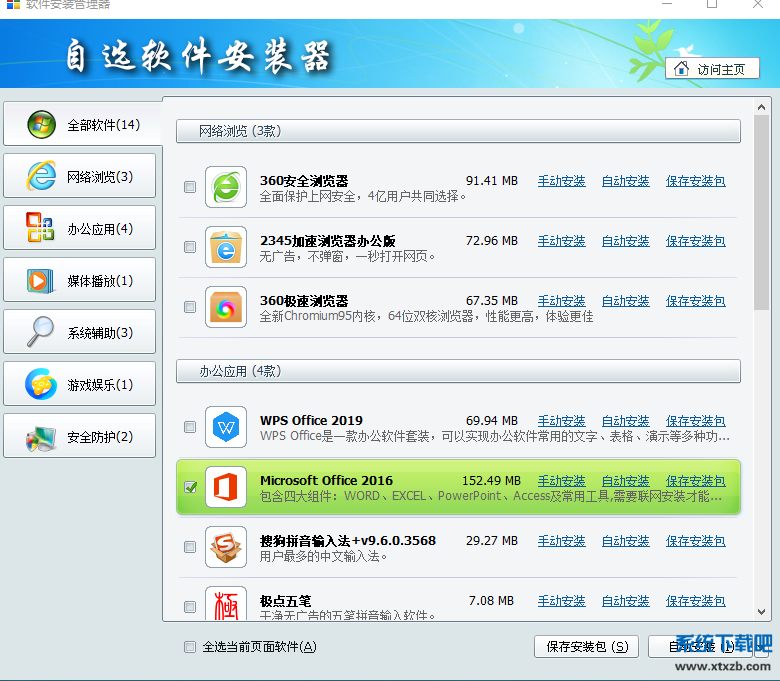
Task: Click the 2345加速浏览器 icon
Action: [x=226, y=247]
